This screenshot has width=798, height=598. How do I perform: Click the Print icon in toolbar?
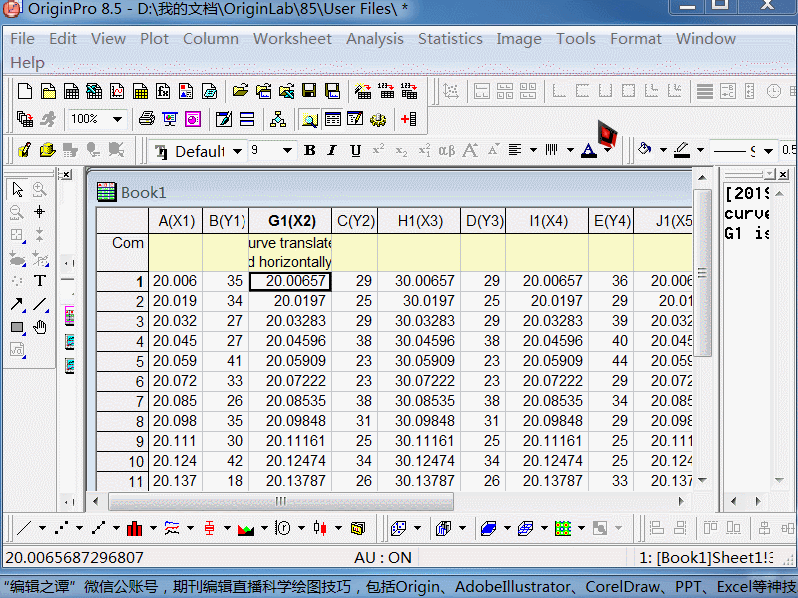(146, 119)
